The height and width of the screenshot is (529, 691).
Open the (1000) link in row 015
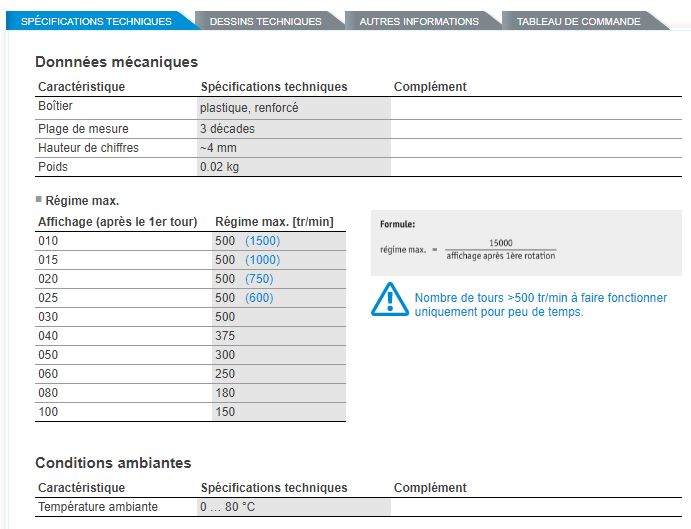(x=262, y=260)
